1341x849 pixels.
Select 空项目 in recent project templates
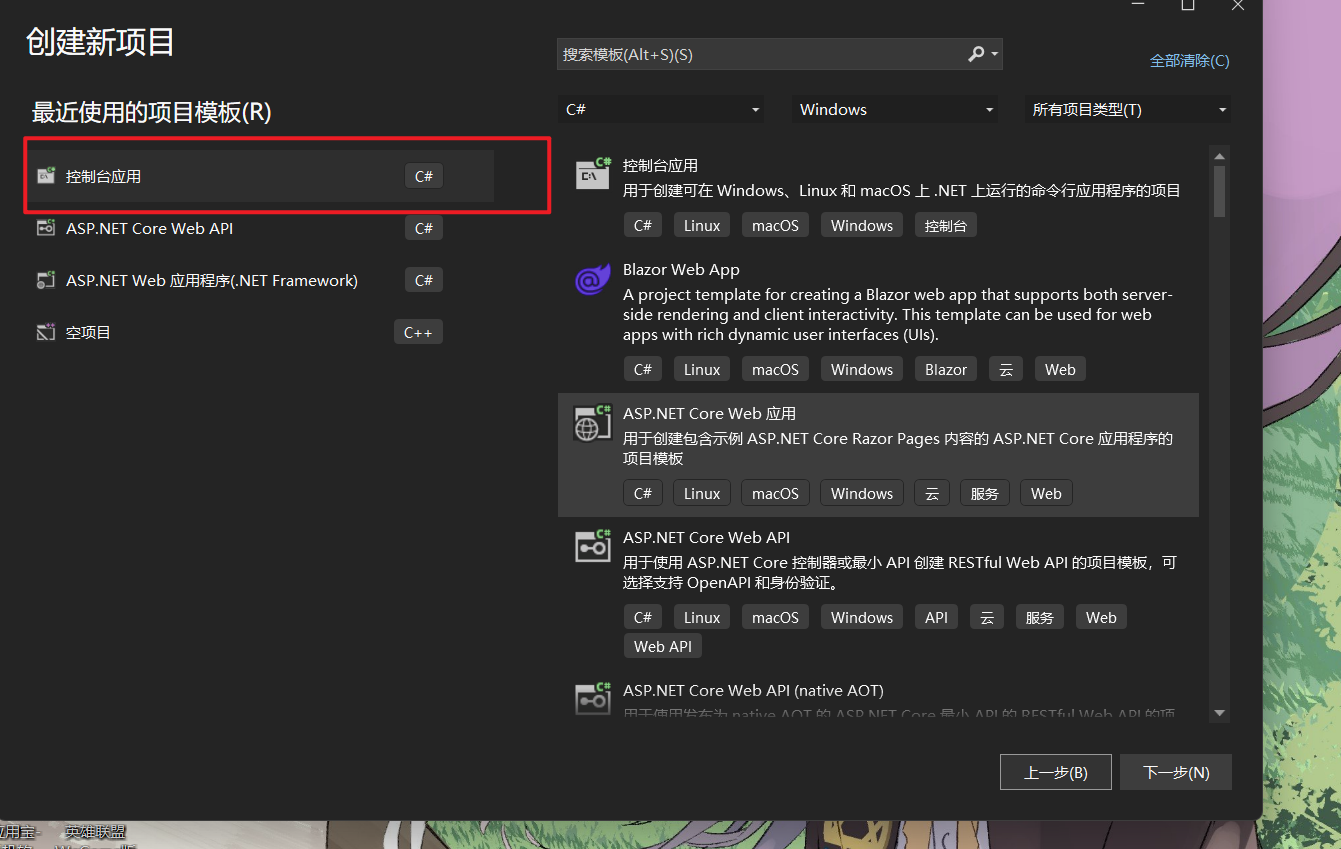pos(261,332)
